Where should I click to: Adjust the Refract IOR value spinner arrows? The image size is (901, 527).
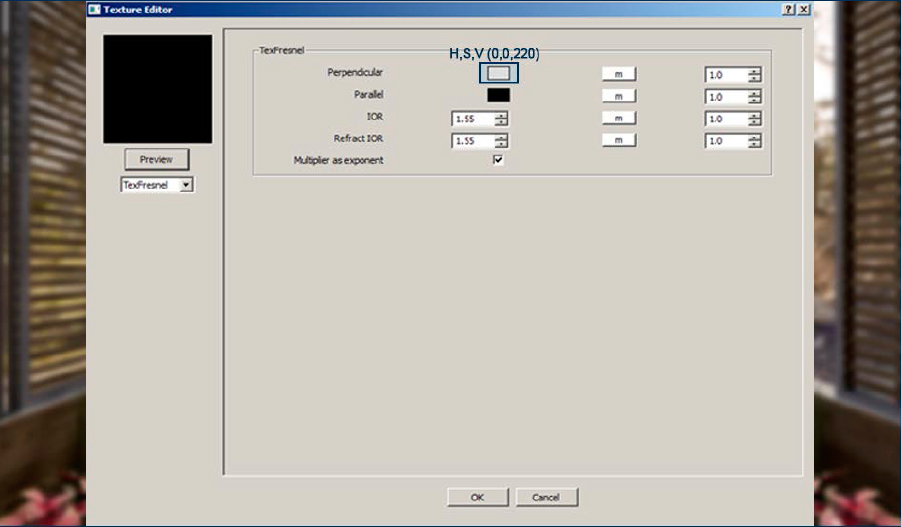[x=501, y=141]
